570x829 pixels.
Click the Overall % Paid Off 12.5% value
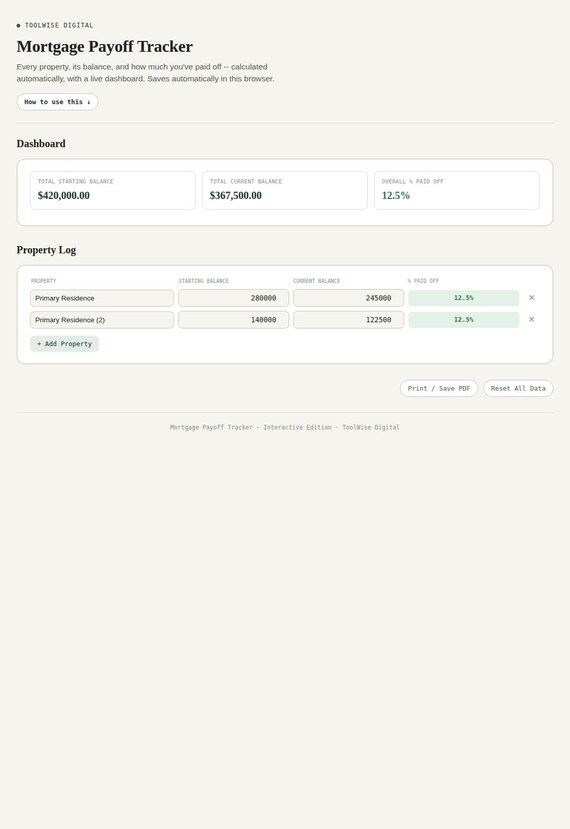click(x=396, y=196)
